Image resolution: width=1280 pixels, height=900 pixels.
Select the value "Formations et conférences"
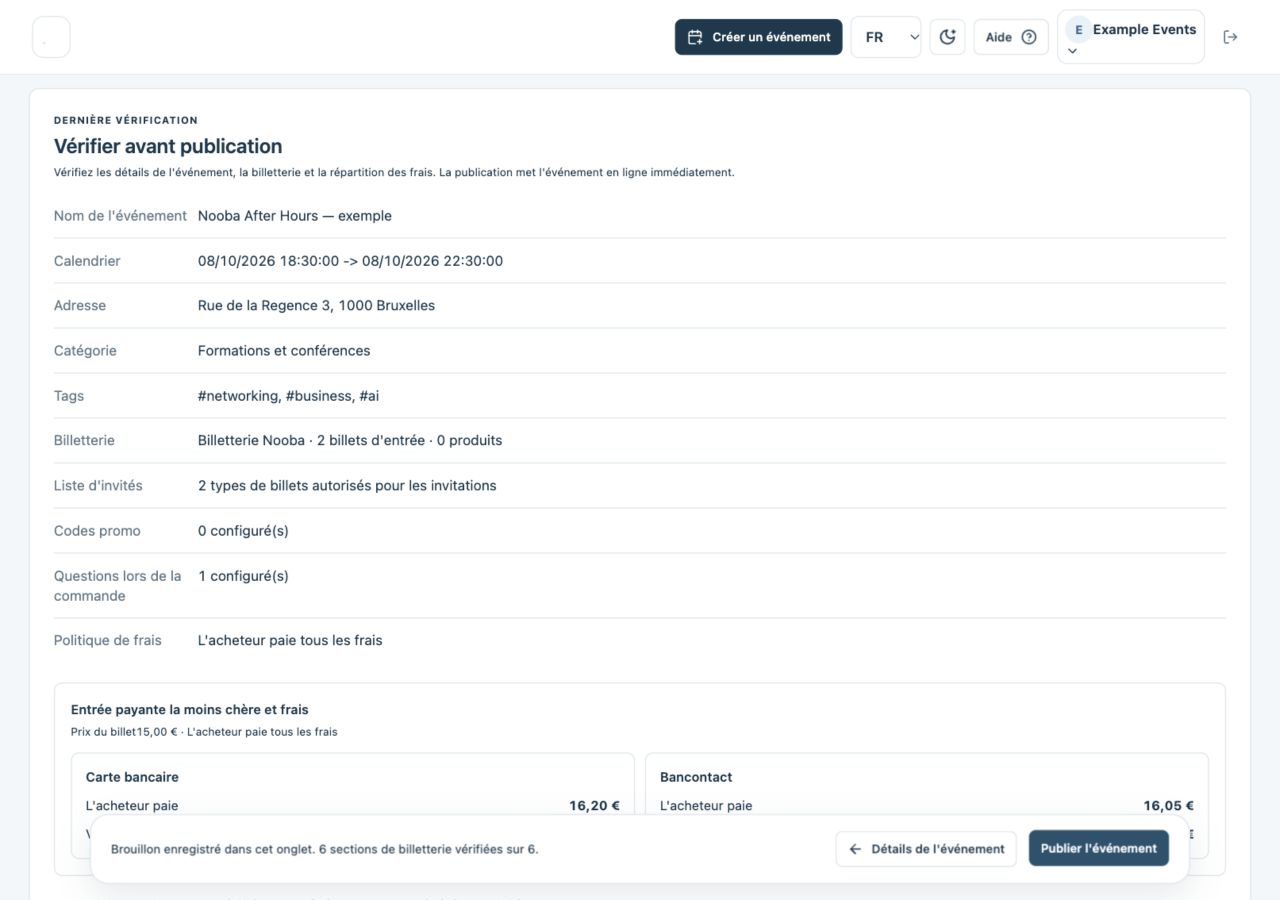click(284, 351)
